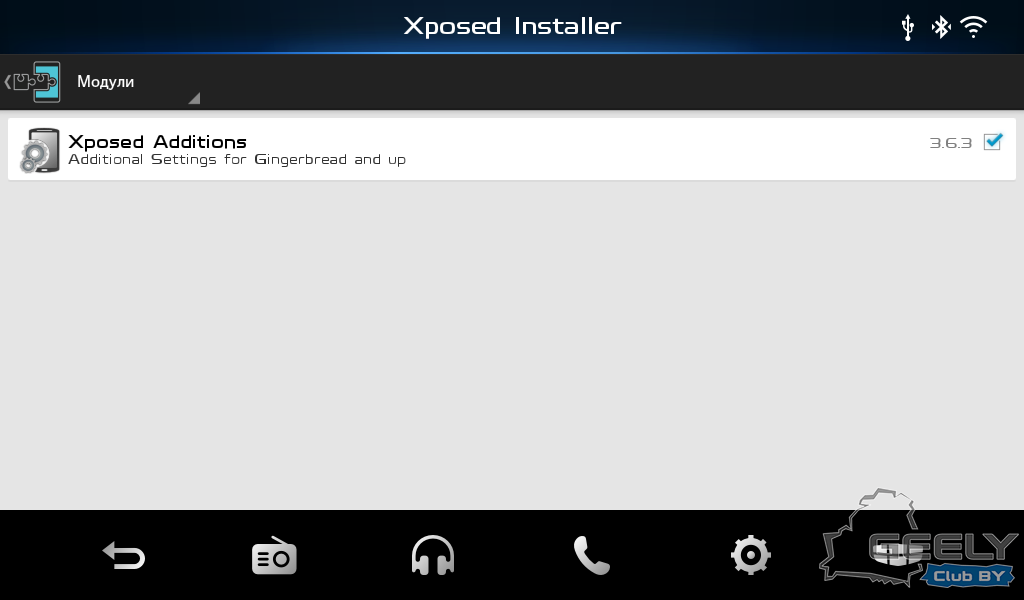Click the dropdown triangle under Модули
Viewport: 1024px width, 600px height.
(x=194, y=99)
